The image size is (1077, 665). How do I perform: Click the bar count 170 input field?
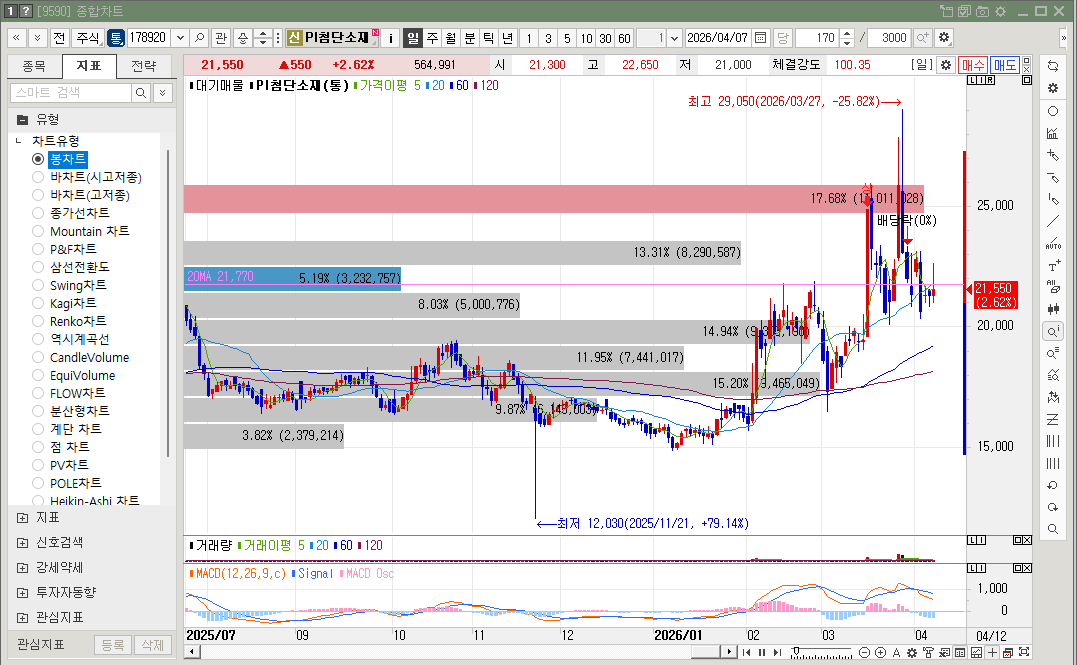817,38
